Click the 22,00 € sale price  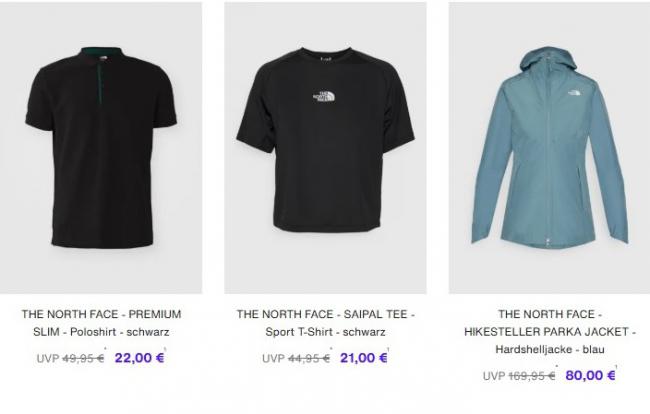139,358
